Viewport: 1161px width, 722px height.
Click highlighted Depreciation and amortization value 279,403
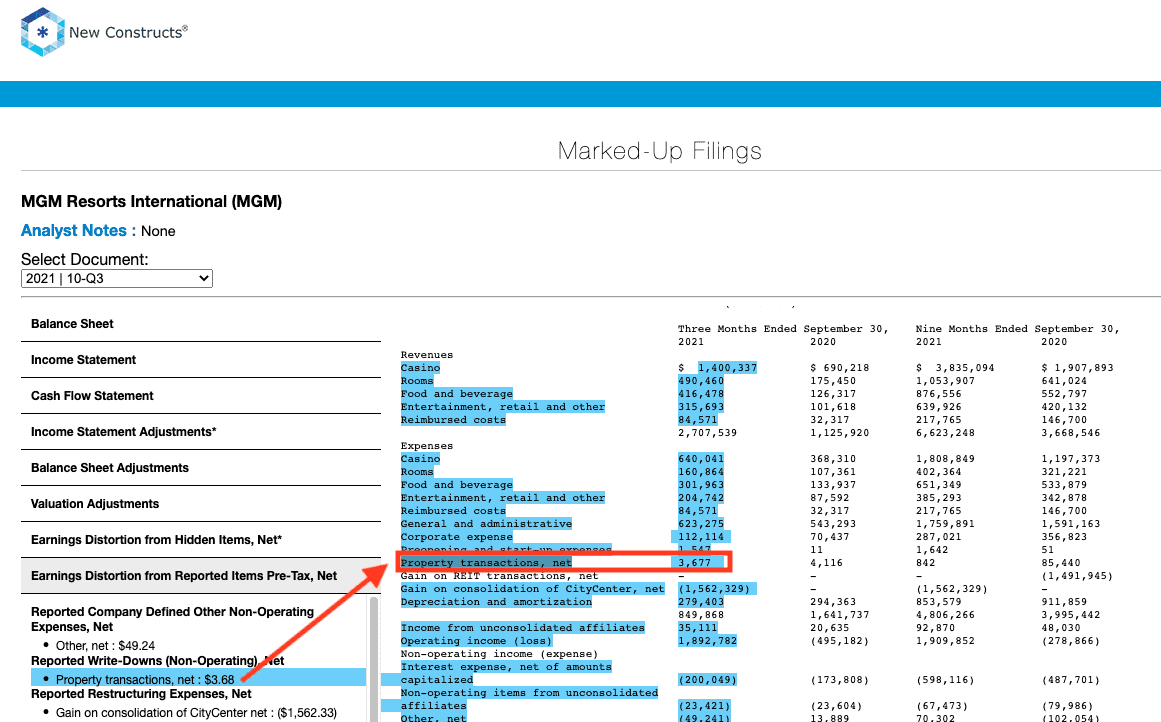[x=701, y=602]
